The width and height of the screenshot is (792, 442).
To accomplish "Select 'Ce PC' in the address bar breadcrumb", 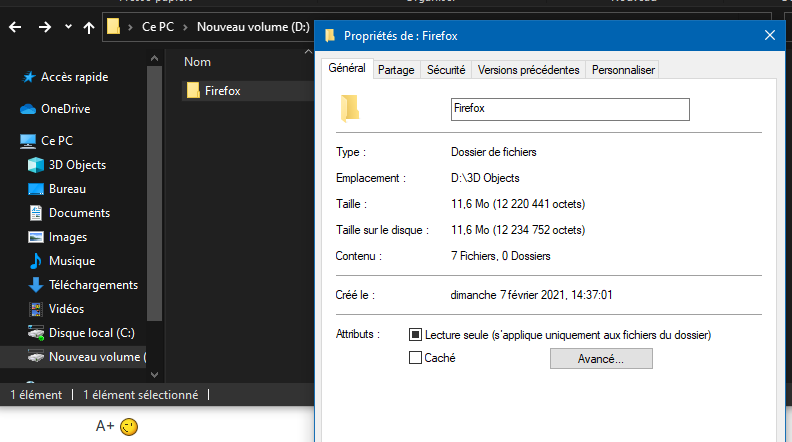I will 158,27.
